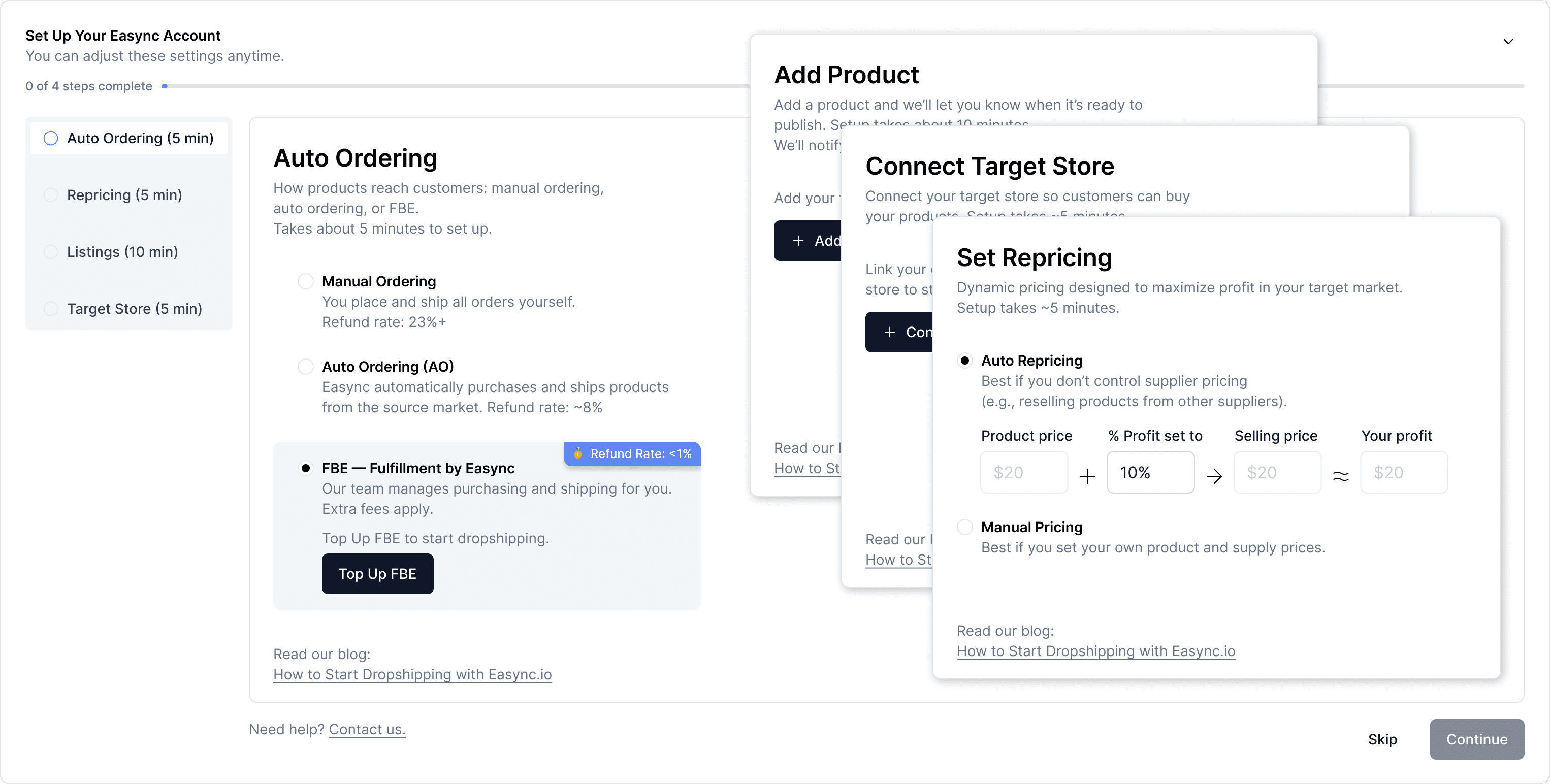Click the Repricing step status circle
Viewport: 1550px width, 784px height.
51,195
